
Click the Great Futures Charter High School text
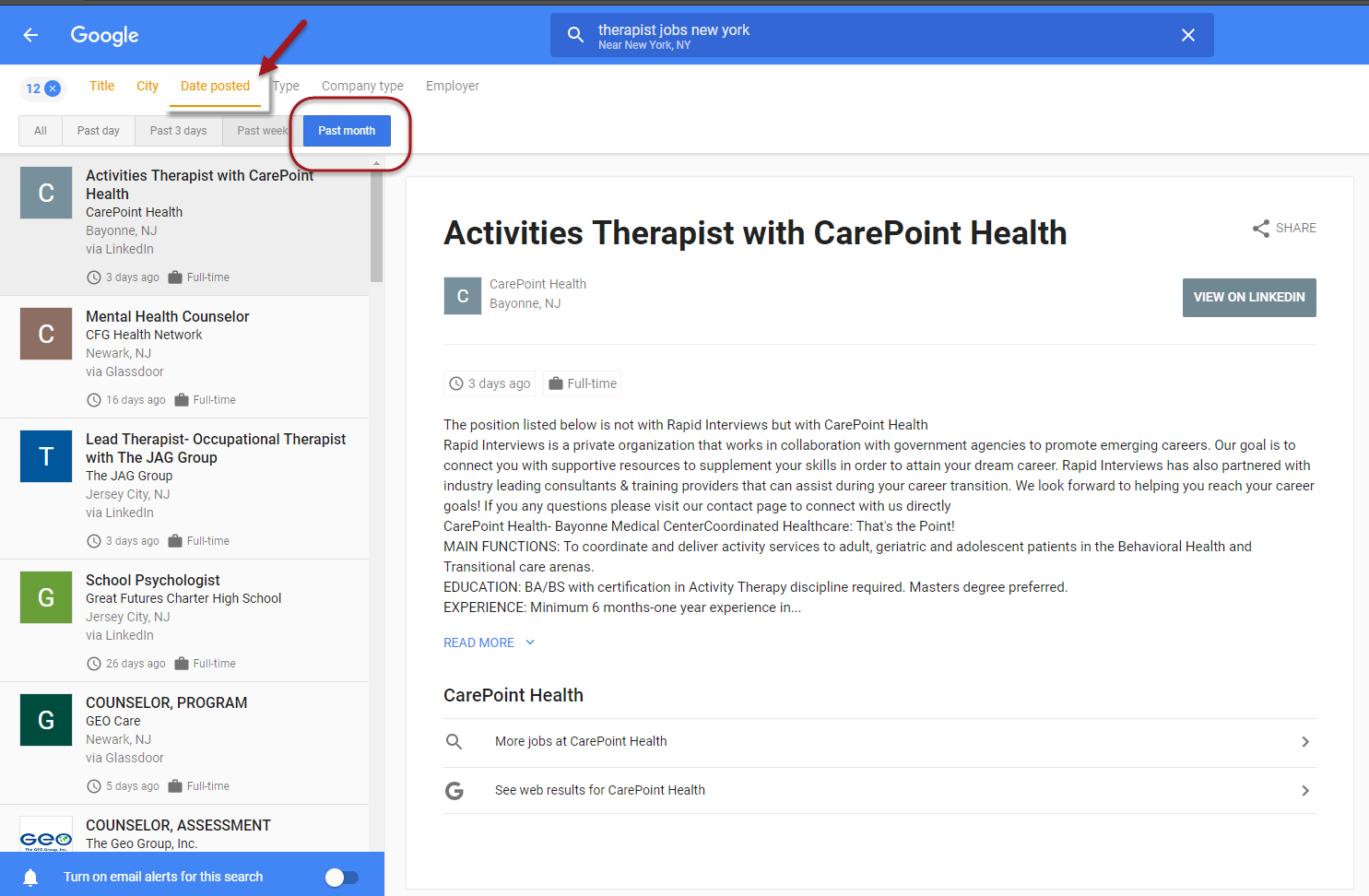coord(183,598)
